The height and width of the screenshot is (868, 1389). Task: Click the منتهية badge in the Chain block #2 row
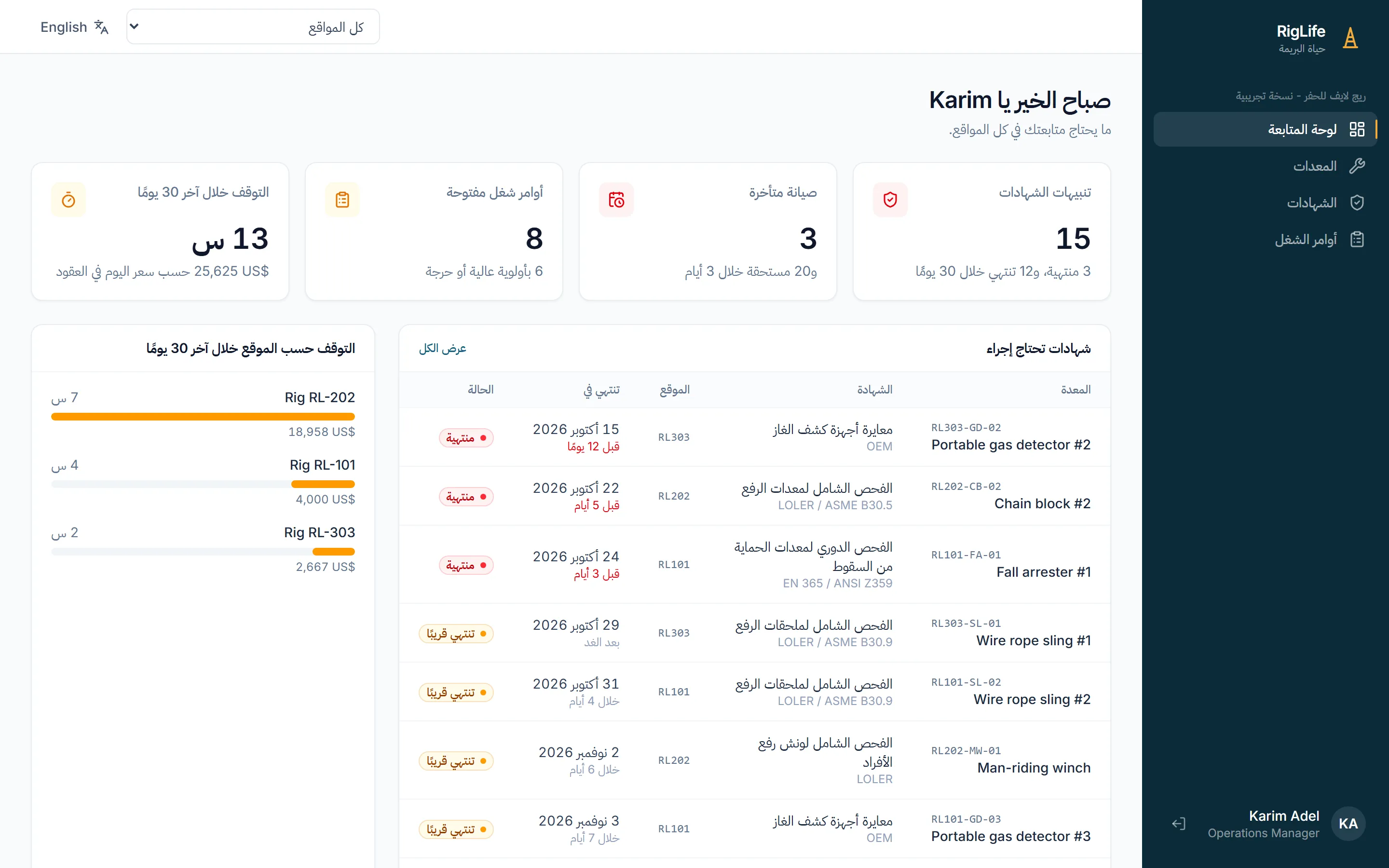point(466,497)
